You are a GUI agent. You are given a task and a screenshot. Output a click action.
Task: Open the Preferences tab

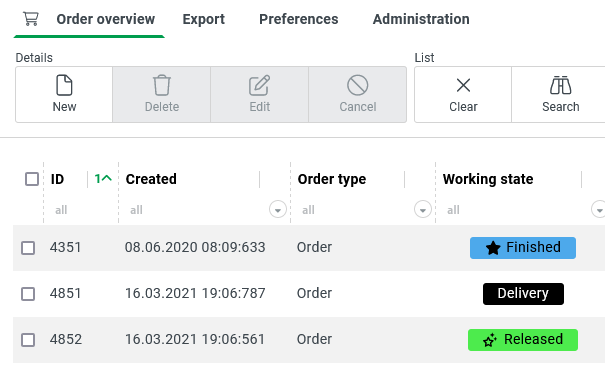click(299, 19)
